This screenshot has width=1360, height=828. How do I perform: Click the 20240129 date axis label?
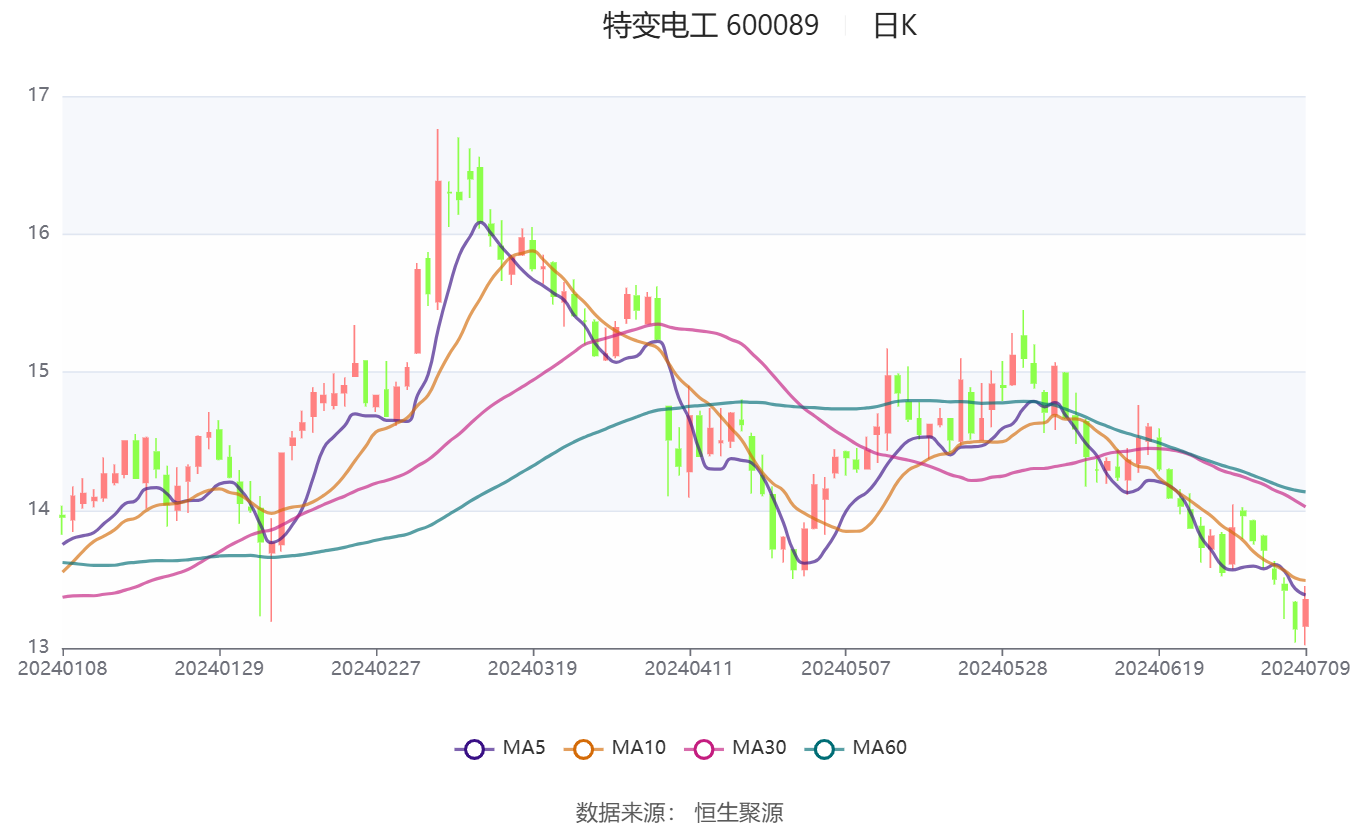pyautogui.click(x=219, y=667)
